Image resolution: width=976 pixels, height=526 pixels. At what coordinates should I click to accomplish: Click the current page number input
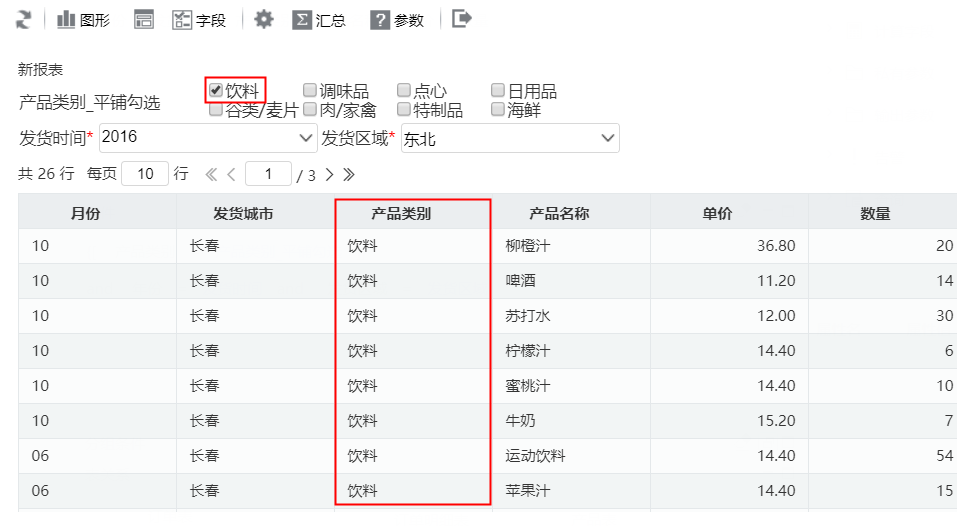268,174
